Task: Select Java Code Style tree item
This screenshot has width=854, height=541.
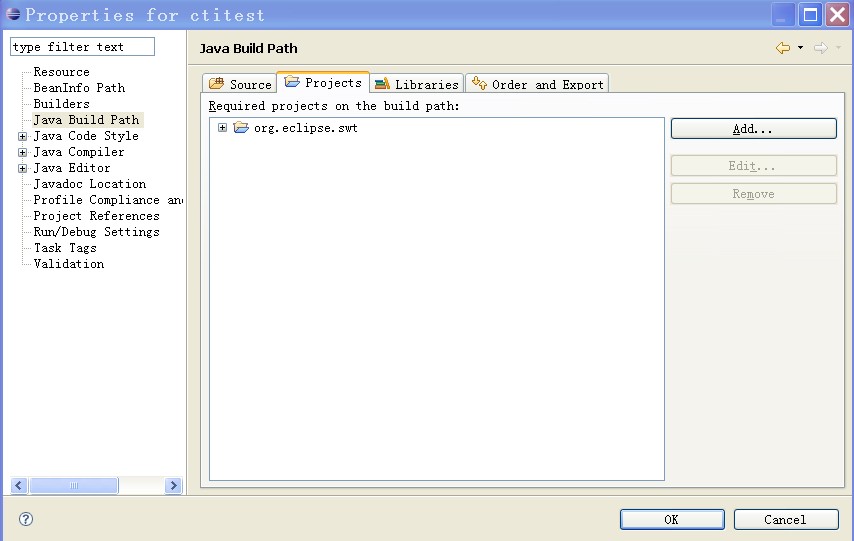Action: click(86, 136)
